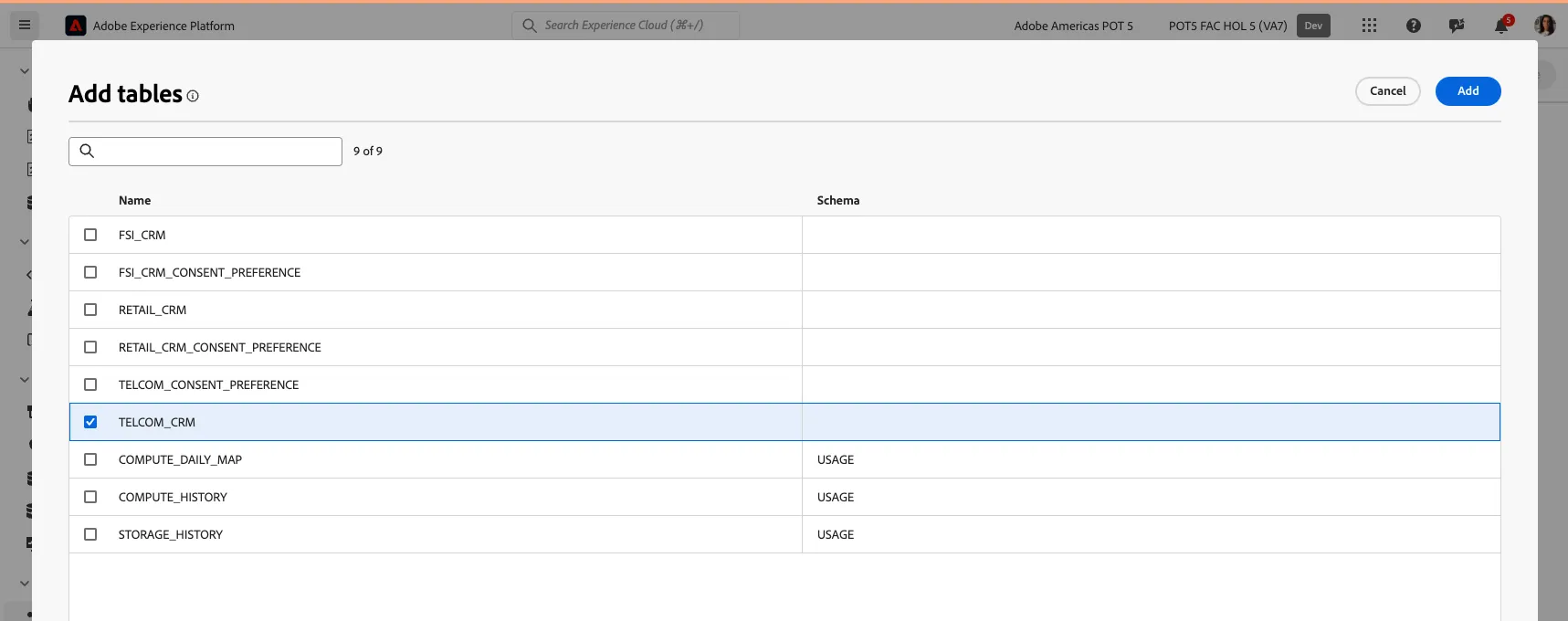Check the COMPUTE_HISTORY checkbox
The height and width of the screenshot is (621, 1568).
[90, 497]
